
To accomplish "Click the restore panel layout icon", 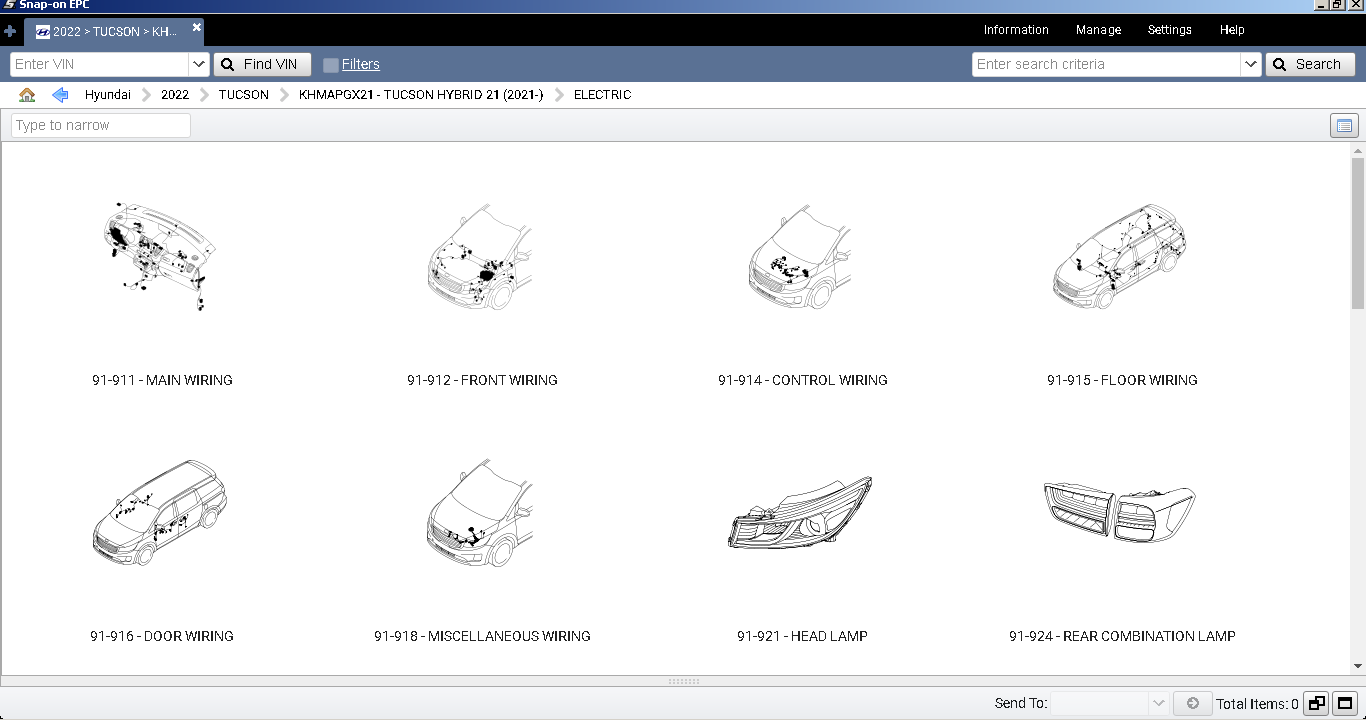I will 1316,704.
